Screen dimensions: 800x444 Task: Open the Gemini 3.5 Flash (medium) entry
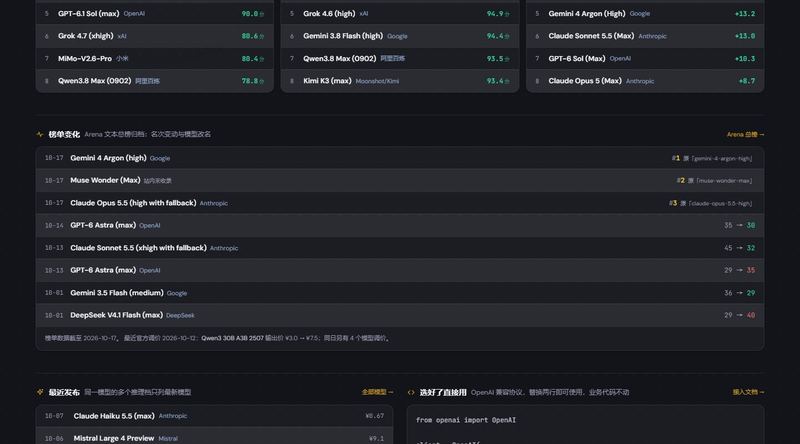(x=400, y=293)
